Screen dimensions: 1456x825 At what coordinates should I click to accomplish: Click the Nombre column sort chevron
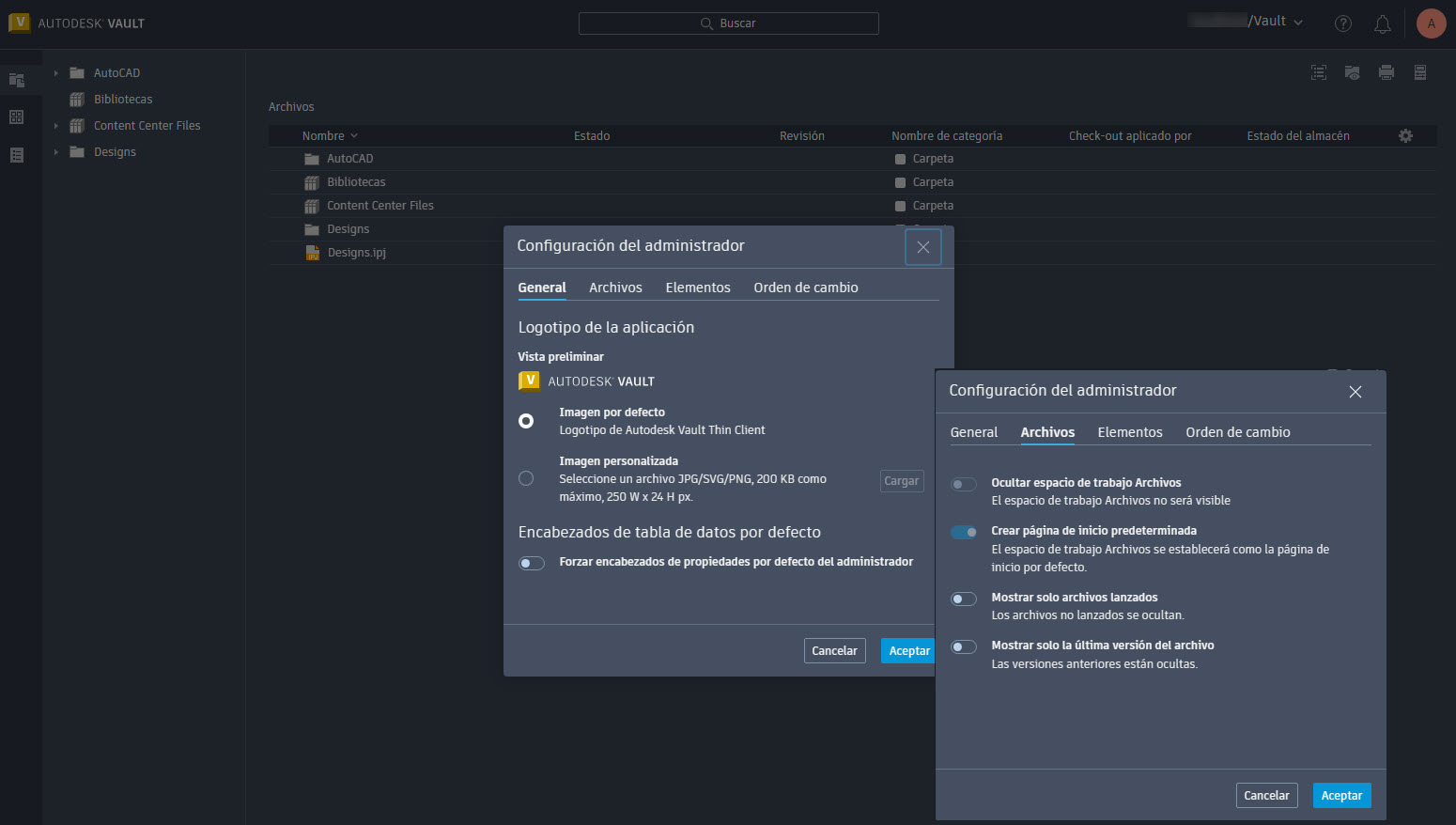354,136
